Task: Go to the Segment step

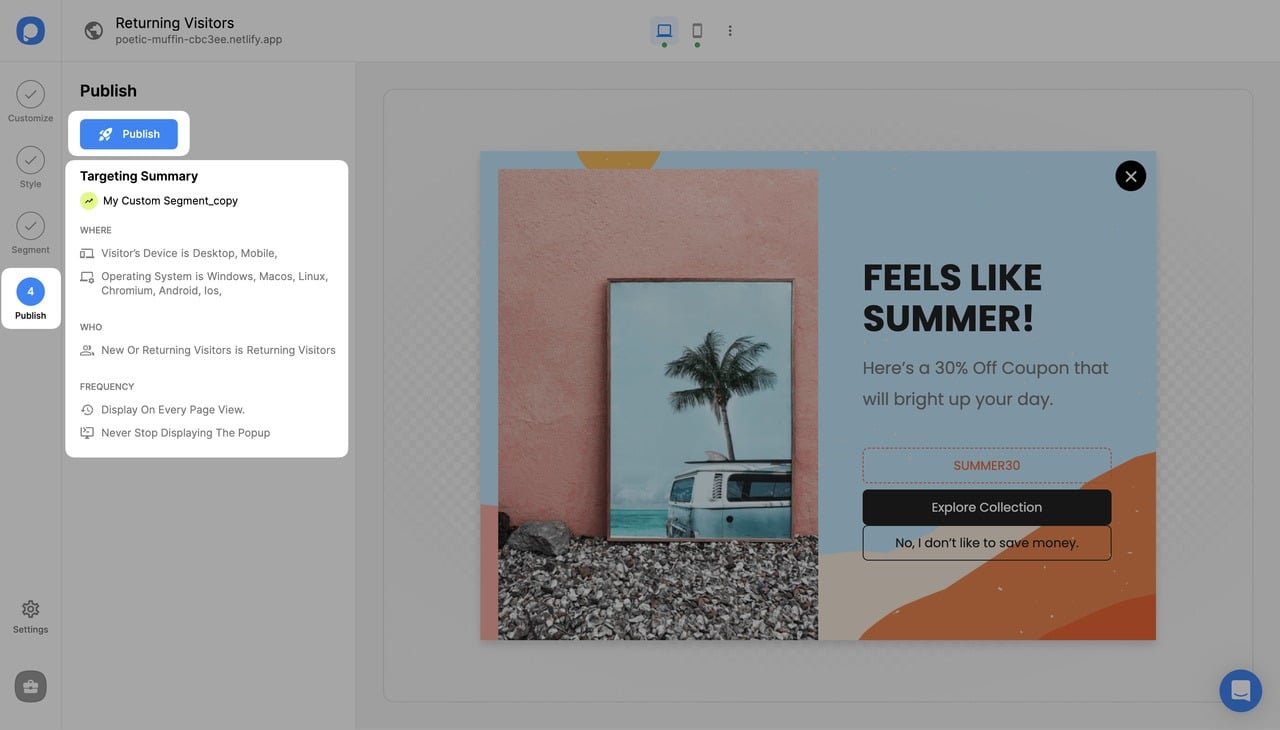Action: [x=30, y=234]
